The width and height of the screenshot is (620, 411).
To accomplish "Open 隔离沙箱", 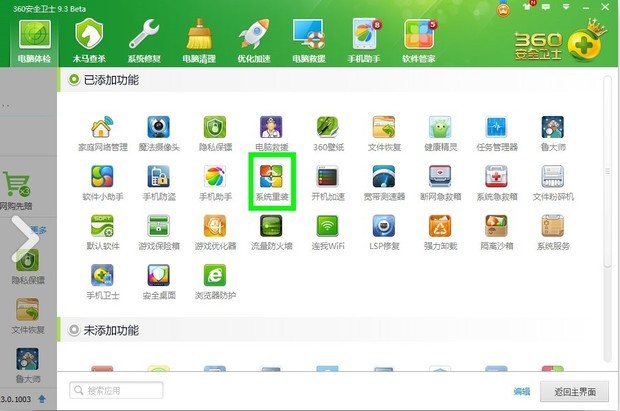I will click(x=497, y=233).
